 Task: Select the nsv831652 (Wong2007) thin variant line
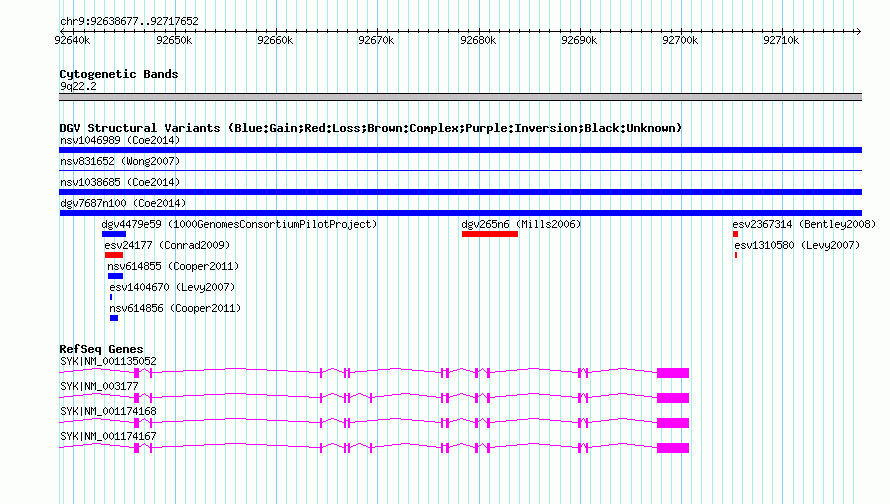(x=460, y=170)
